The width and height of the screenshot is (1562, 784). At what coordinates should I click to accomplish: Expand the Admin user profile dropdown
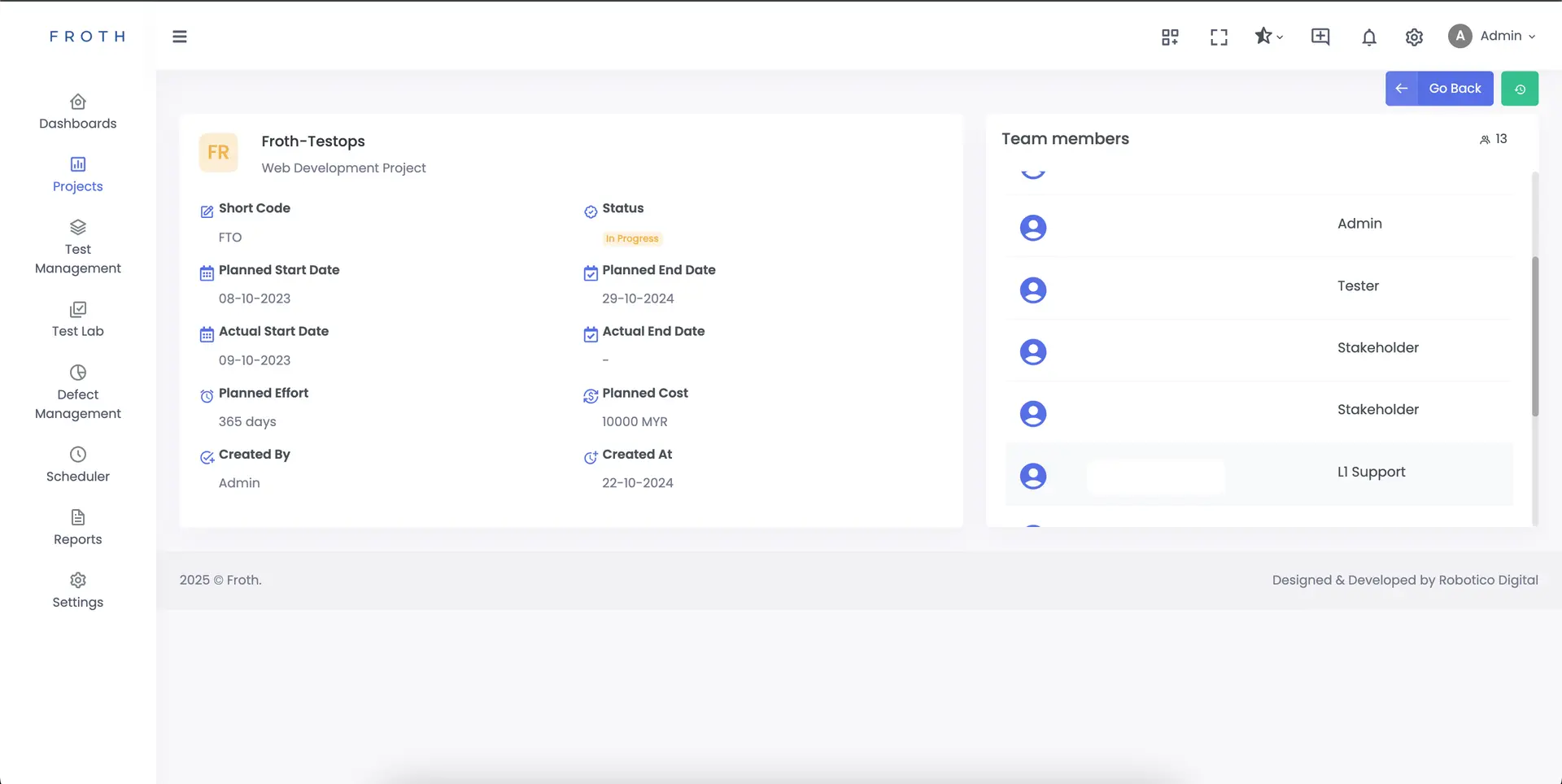[x=1492, y=37]
